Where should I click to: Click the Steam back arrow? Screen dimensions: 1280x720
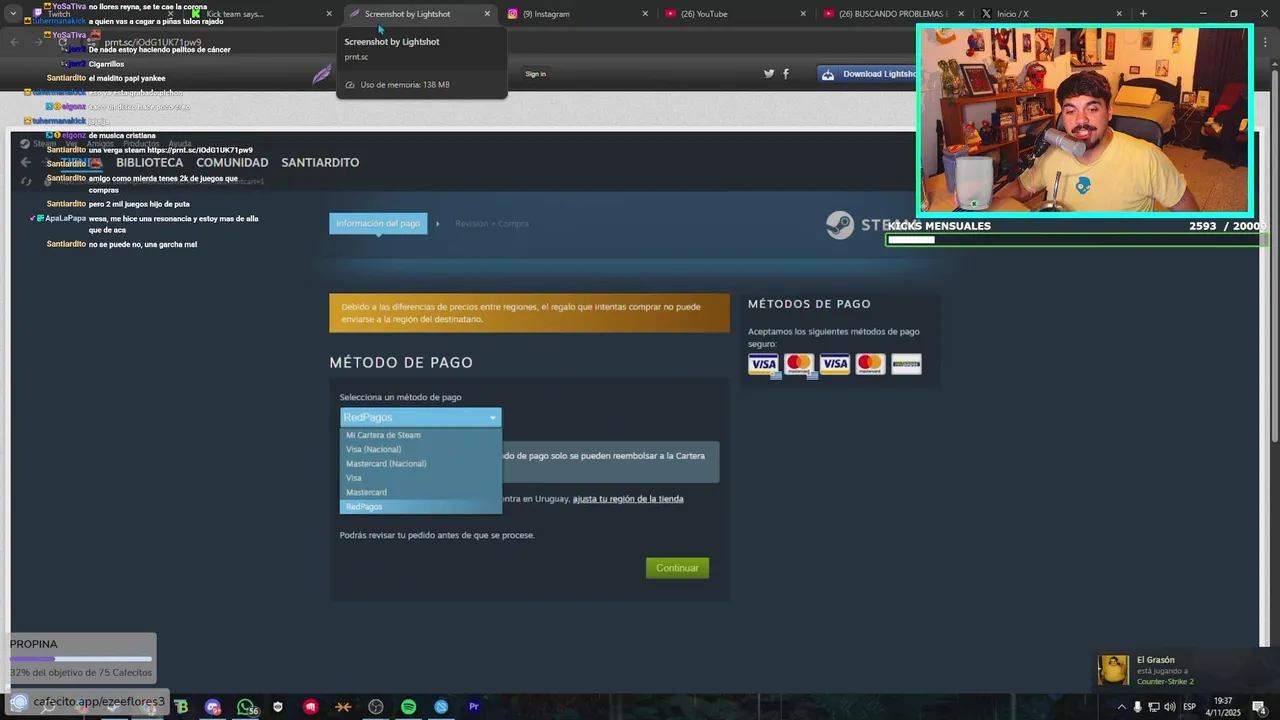pyautogui.click(x=26, y=162)
